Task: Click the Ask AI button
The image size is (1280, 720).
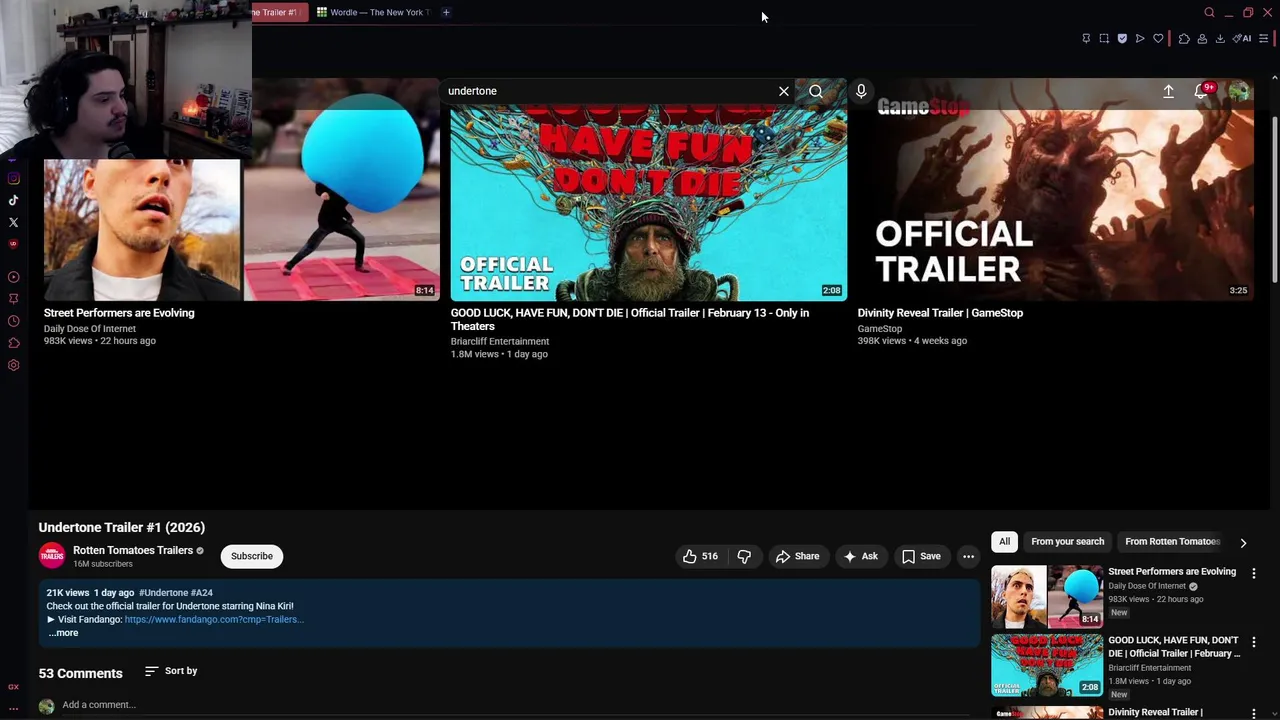Action: [x=861, y=556]
